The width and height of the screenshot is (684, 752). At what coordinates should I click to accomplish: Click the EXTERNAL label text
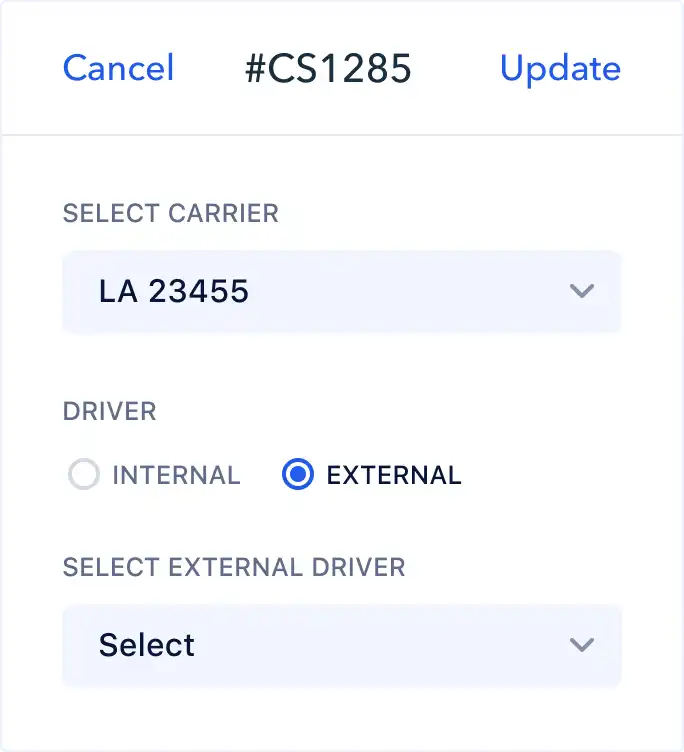394,475
